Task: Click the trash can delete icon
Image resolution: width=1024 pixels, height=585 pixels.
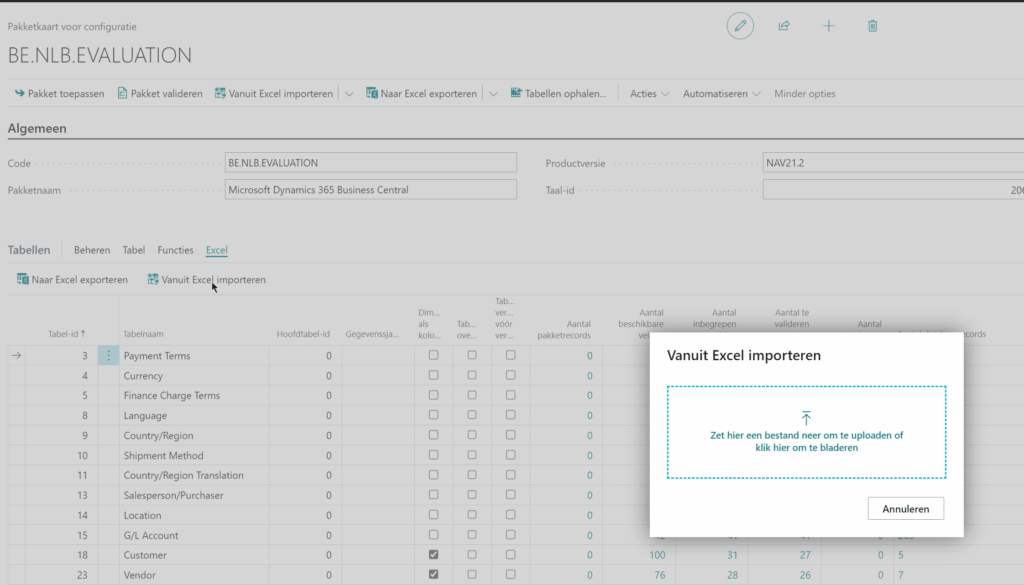Action: (872, 26)
